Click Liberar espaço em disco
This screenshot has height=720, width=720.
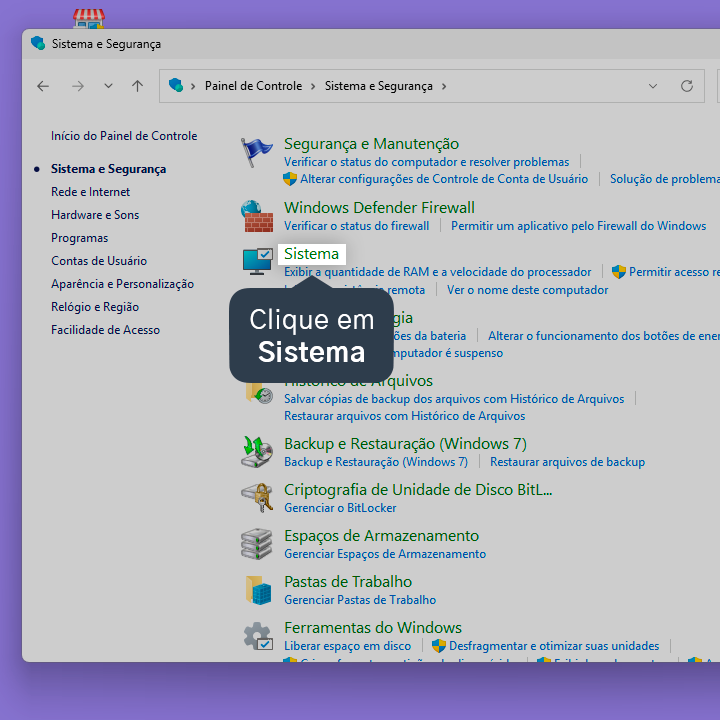point(348,646)
